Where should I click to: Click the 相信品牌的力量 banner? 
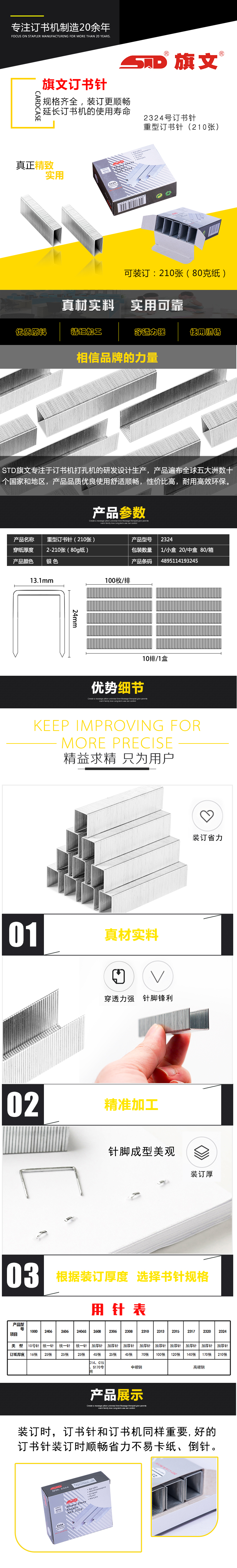118,357
